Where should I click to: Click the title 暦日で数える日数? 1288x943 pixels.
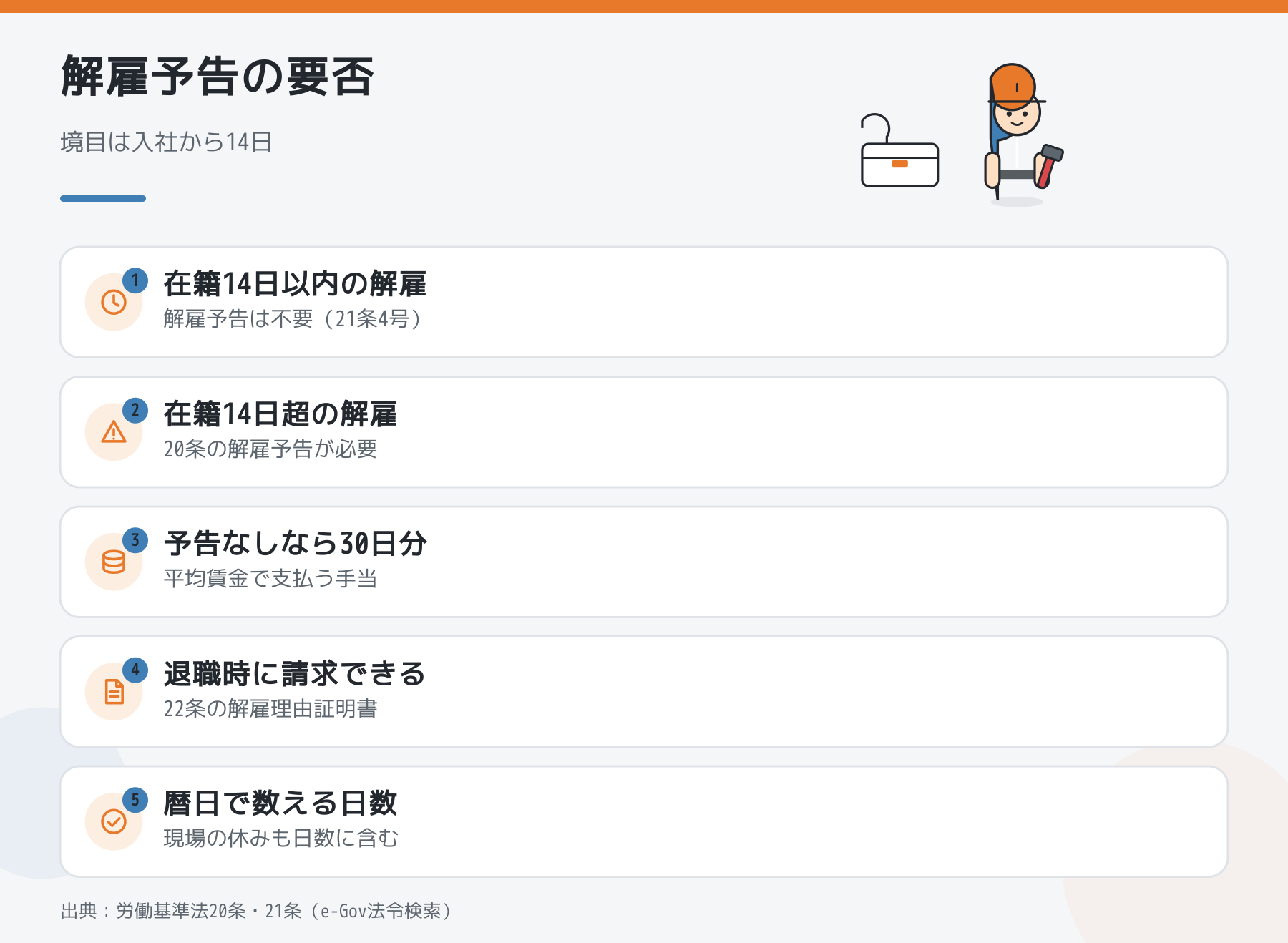[280, 803]
